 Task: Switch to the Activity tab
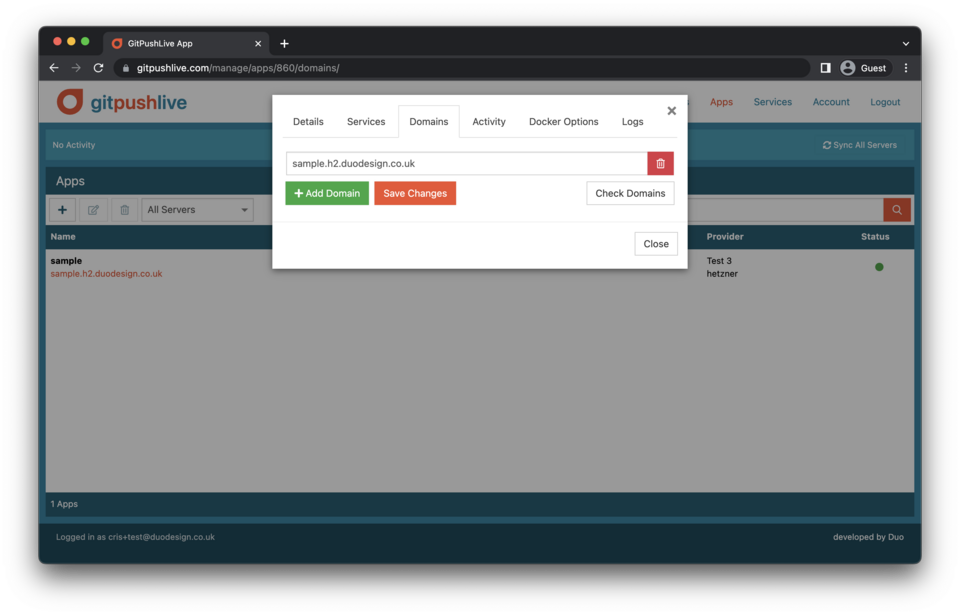point(489,122)
